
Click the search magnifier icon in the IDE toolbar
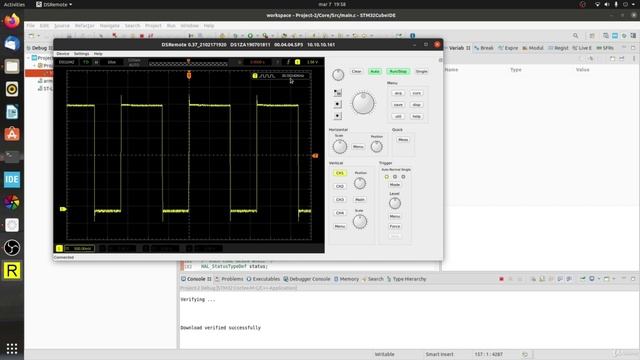pos(576,36)
